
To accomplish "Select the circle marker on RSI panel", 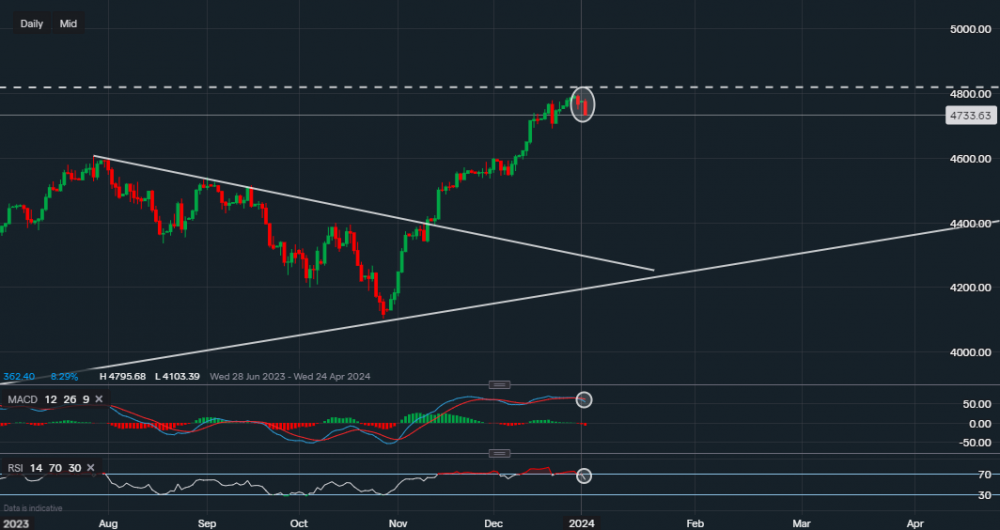I will tap(585, 475).
